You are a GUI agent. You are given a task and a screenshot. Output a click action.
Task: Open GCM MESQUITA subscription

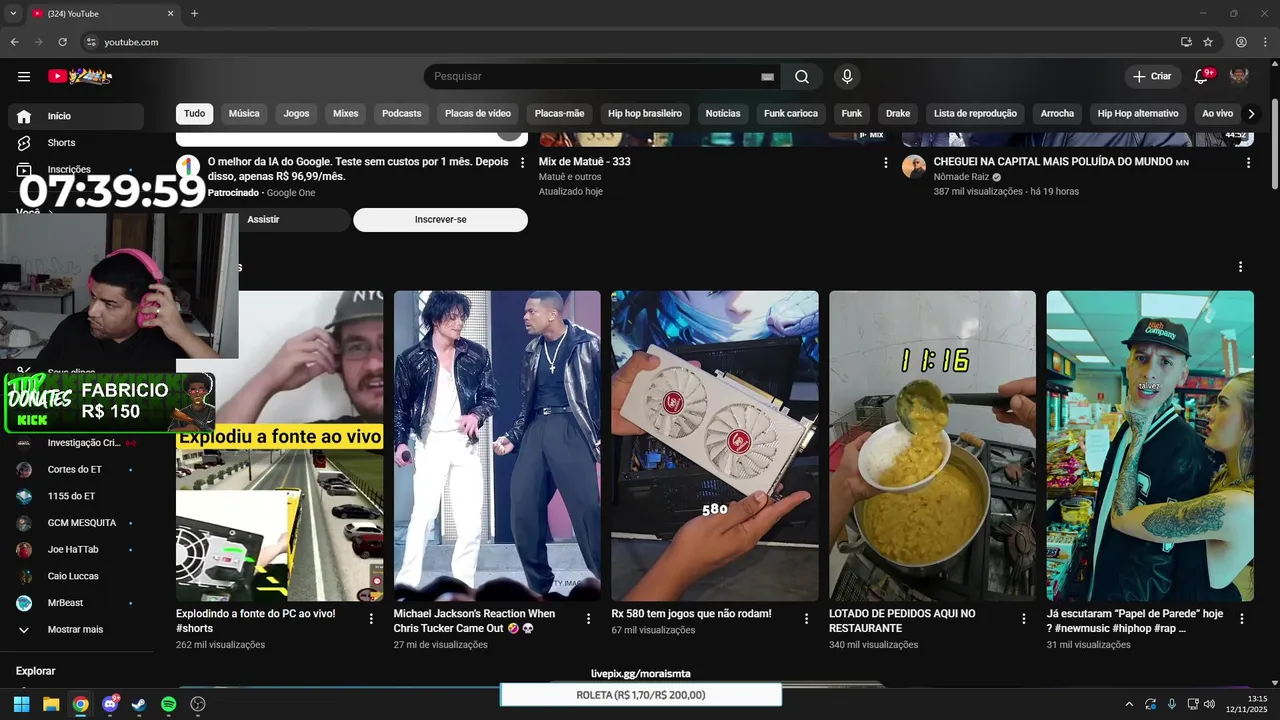click(78, 523)
